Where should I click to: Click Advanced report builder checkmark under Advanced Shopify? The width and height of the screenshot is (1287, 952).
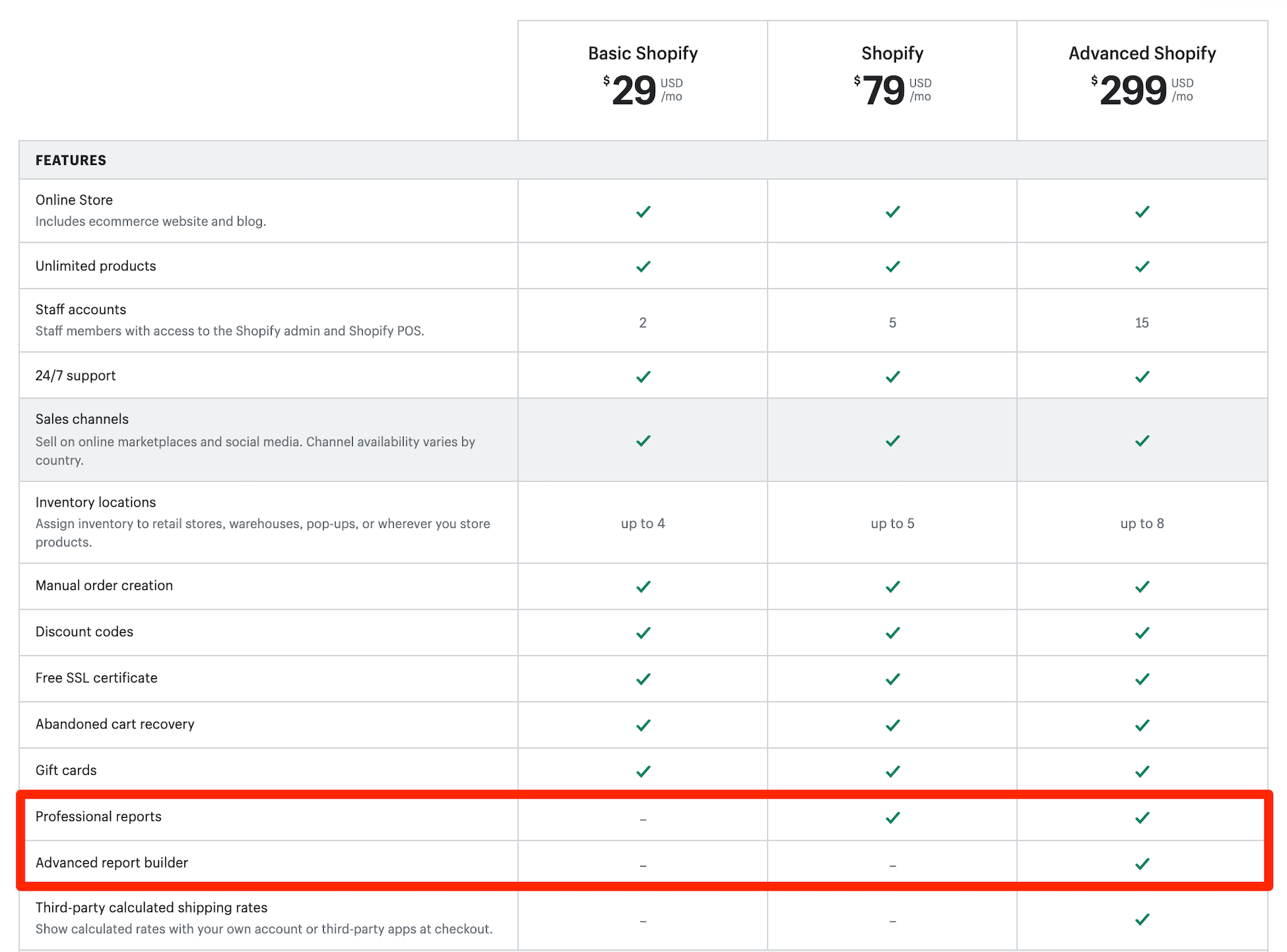coord(1142,864)
